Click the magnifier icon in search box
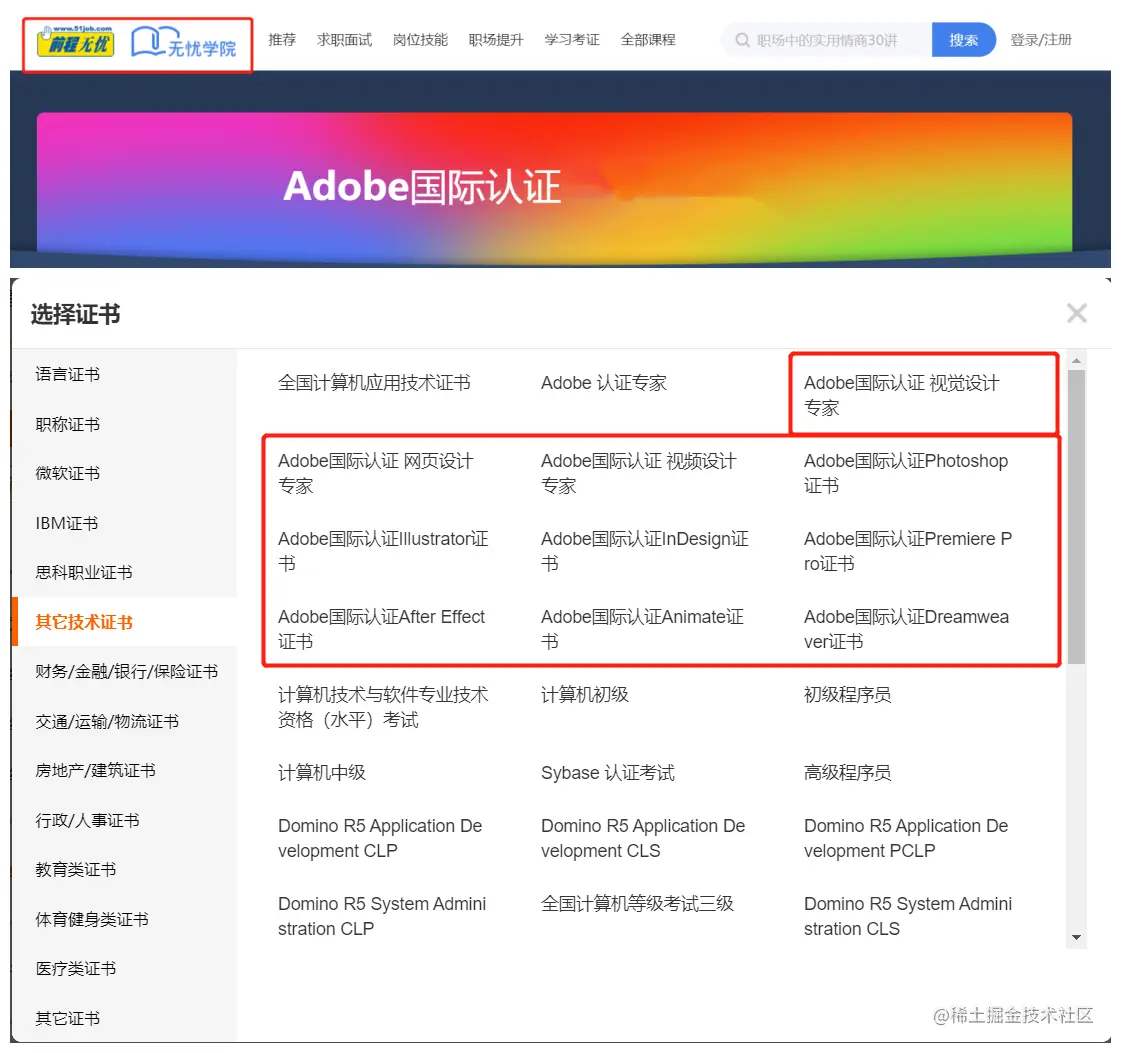Screen dimensions: 1121x1053 (743, 40)
